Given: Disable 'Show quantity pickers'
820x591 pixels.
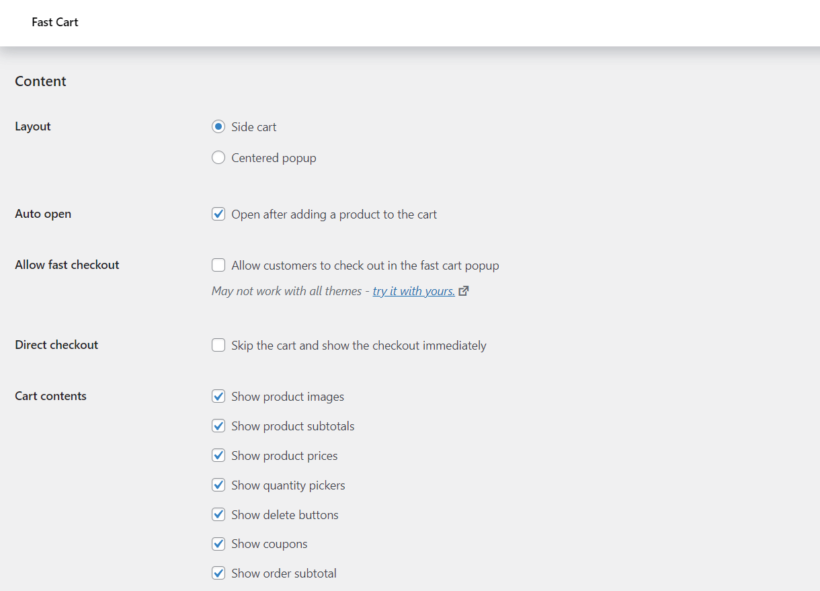Looking at the screenshot, I should 218,484.
